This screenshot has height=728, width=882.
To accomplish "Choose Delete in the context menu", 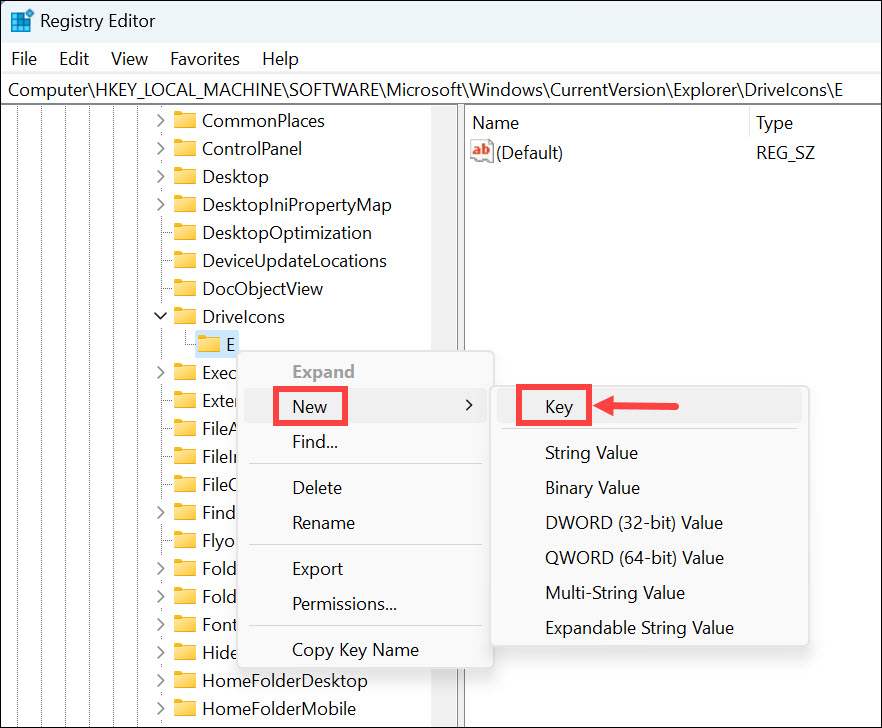I will point(365,488).
